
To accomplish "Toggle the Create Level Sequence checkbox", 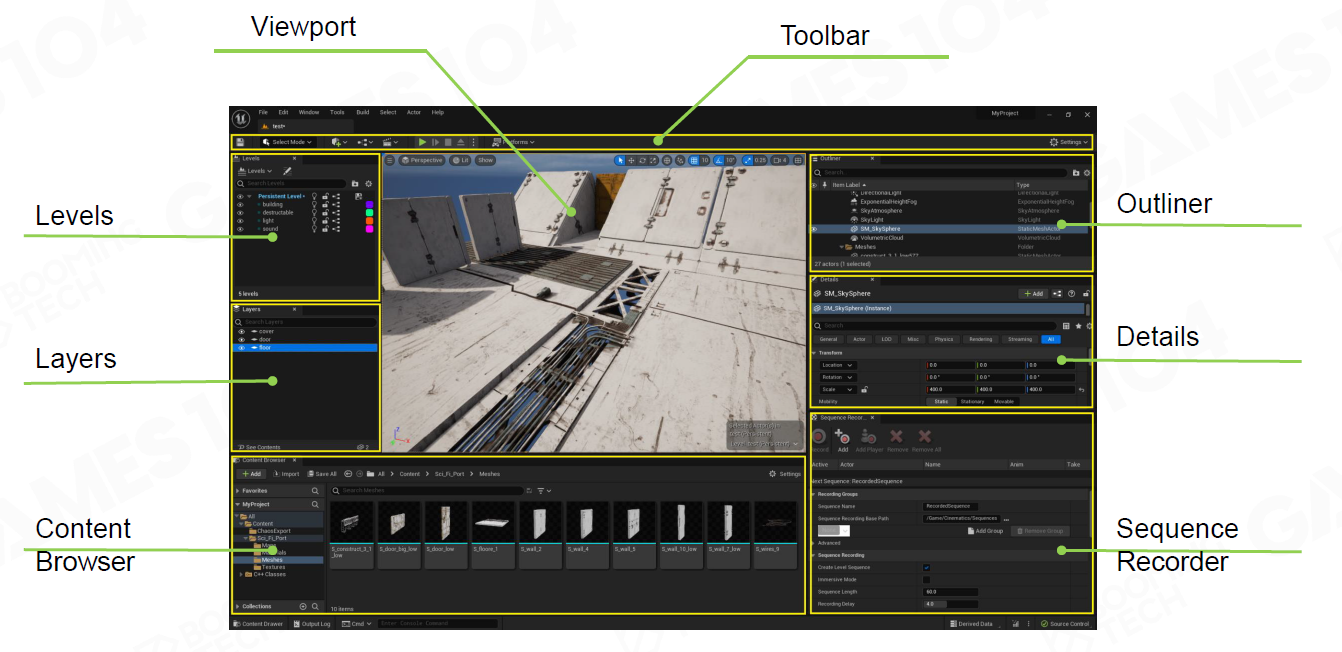I will pos(926,567).
